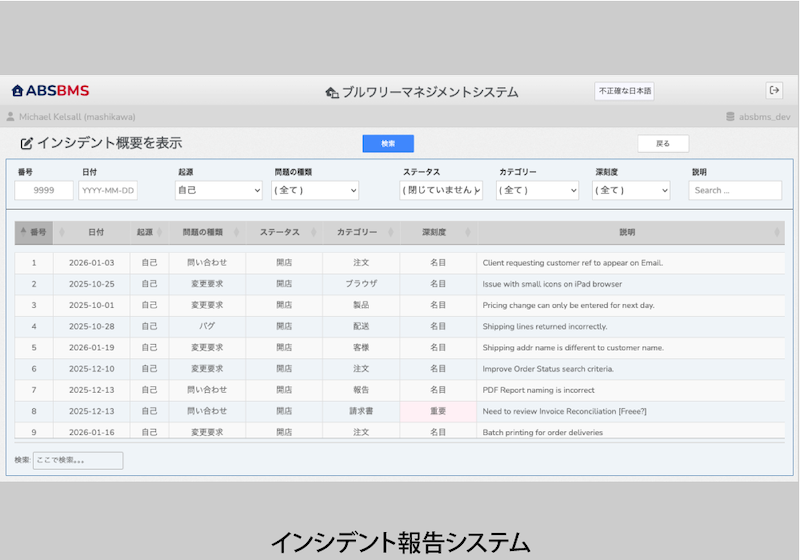Click the 戻る button

tap(663, 144)
